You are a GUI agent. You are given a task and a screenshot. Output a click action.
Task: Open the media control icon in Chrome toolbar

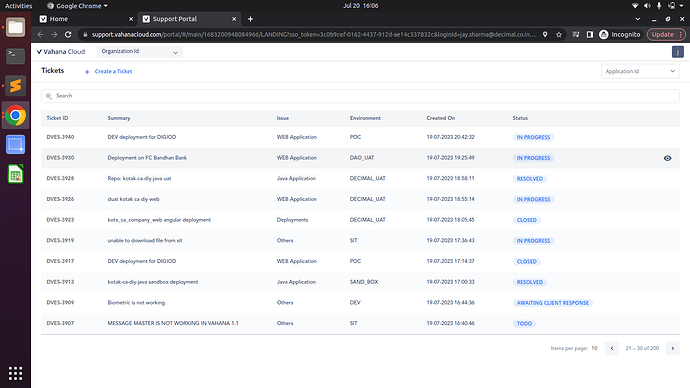[576, 34]
